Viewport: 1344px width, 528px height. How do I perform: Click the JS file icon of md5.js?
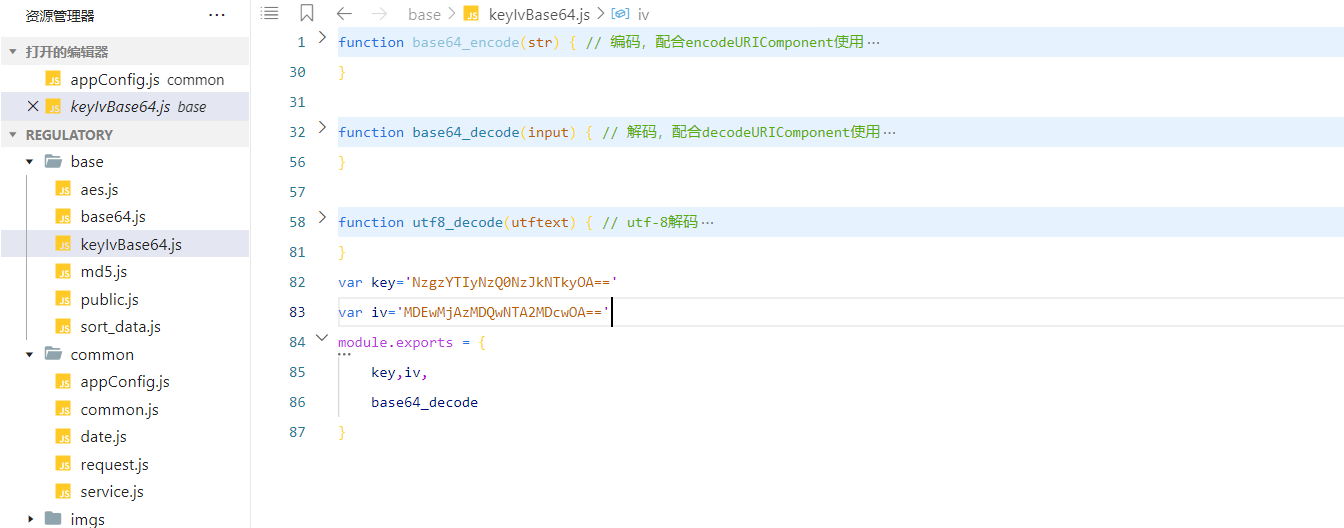(64, 271)
